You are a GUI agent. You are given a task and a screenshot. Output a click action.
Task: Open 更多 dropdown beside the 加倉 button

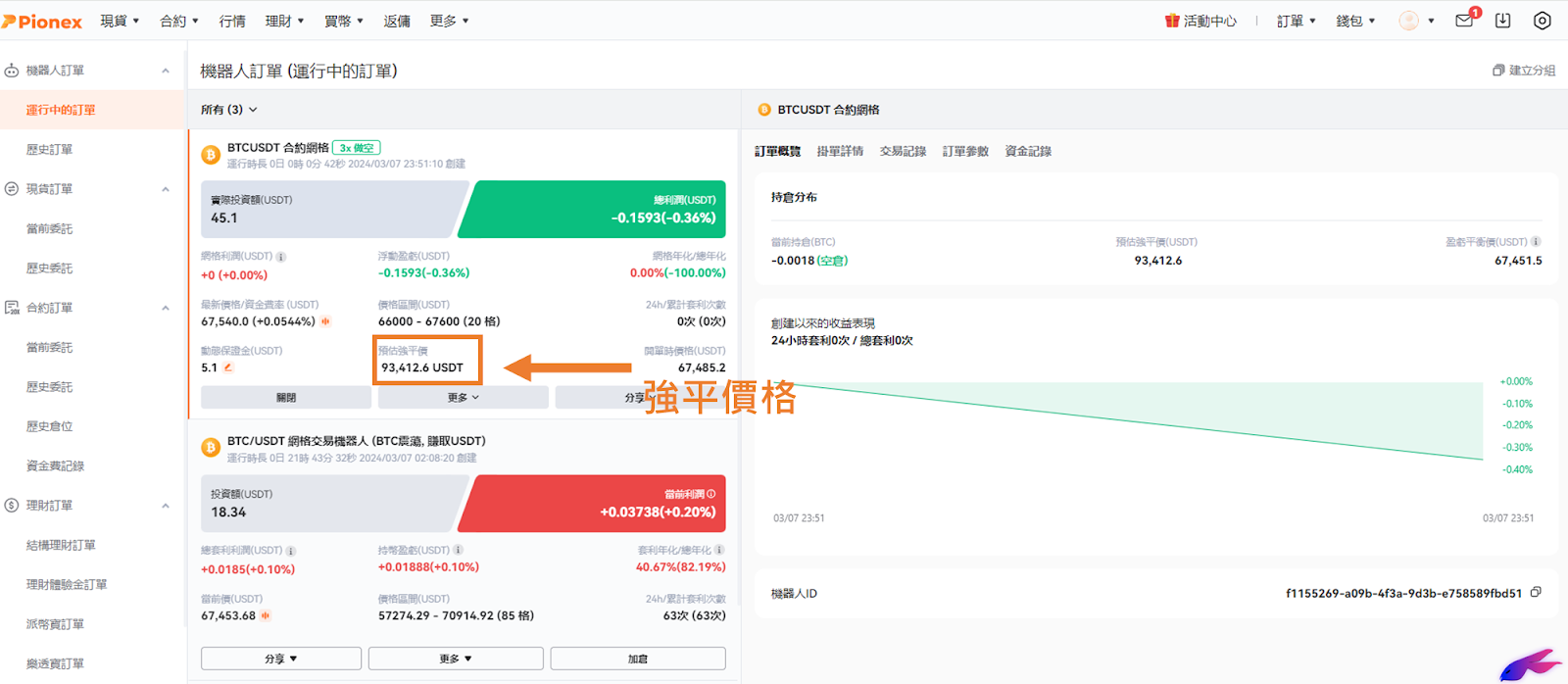click(456, 659)
